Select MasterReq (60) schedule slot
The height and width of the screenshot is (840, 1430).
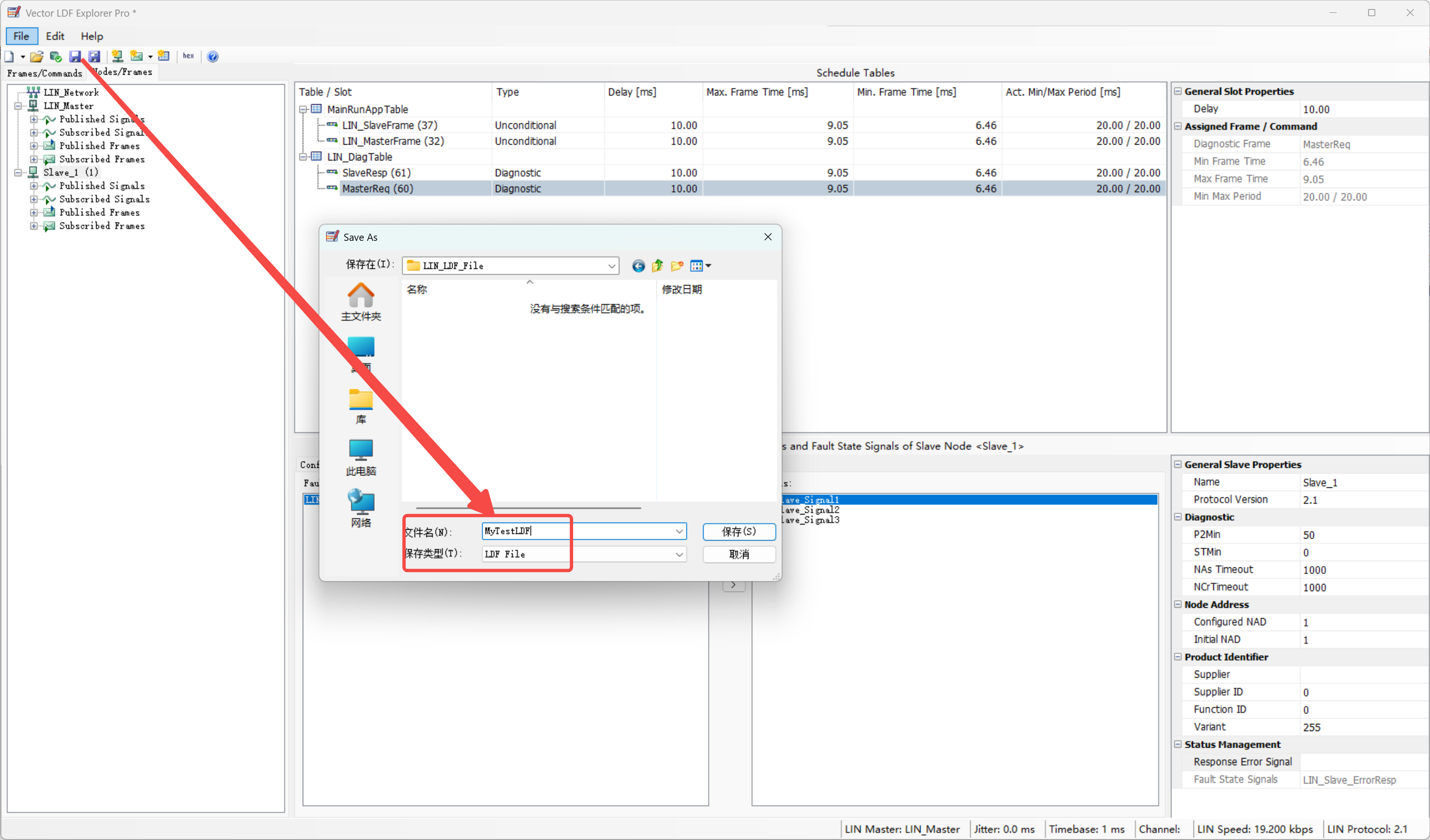377,189
